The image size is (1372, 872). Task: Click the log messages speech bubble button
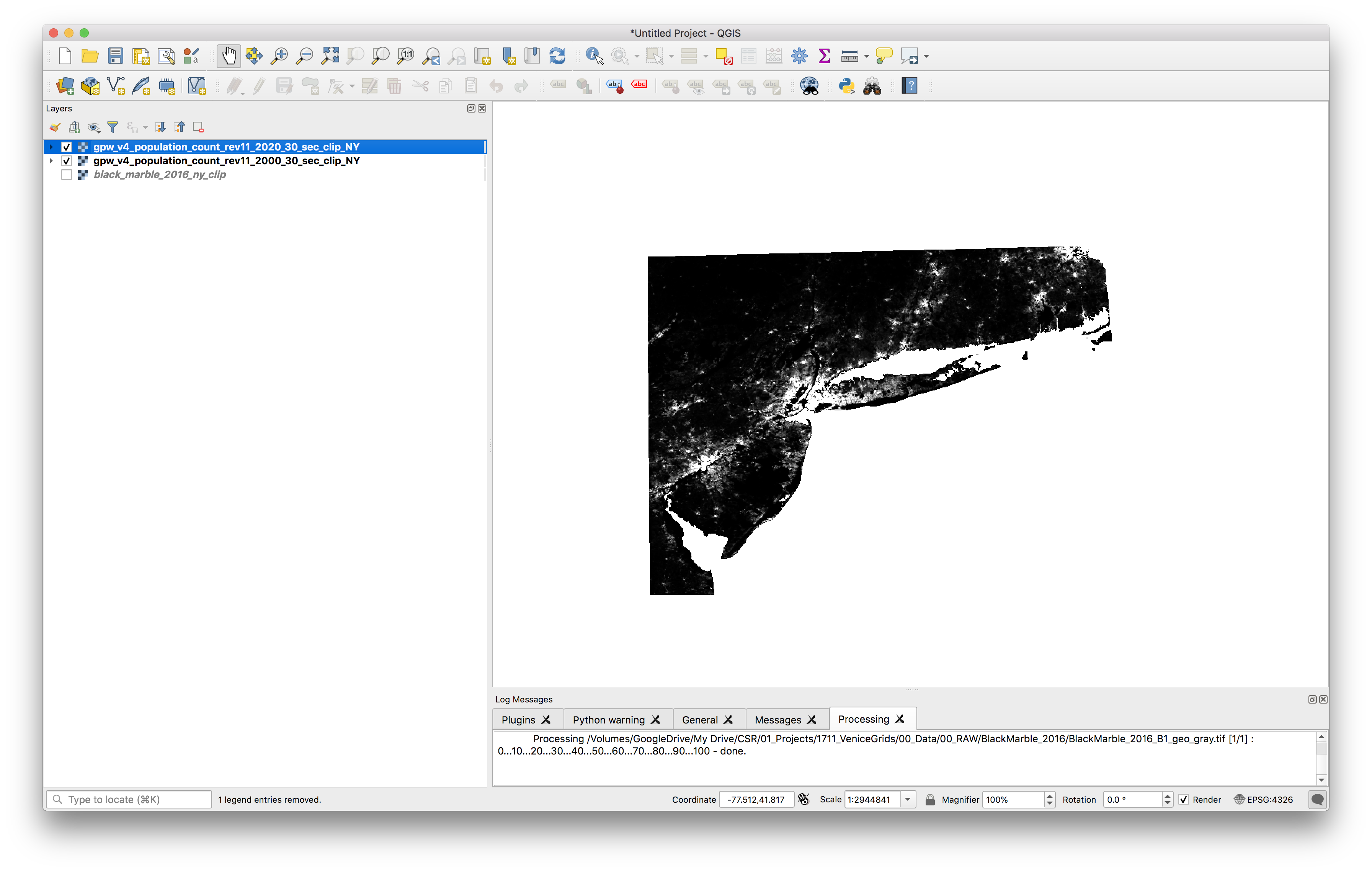(1317, 799)
